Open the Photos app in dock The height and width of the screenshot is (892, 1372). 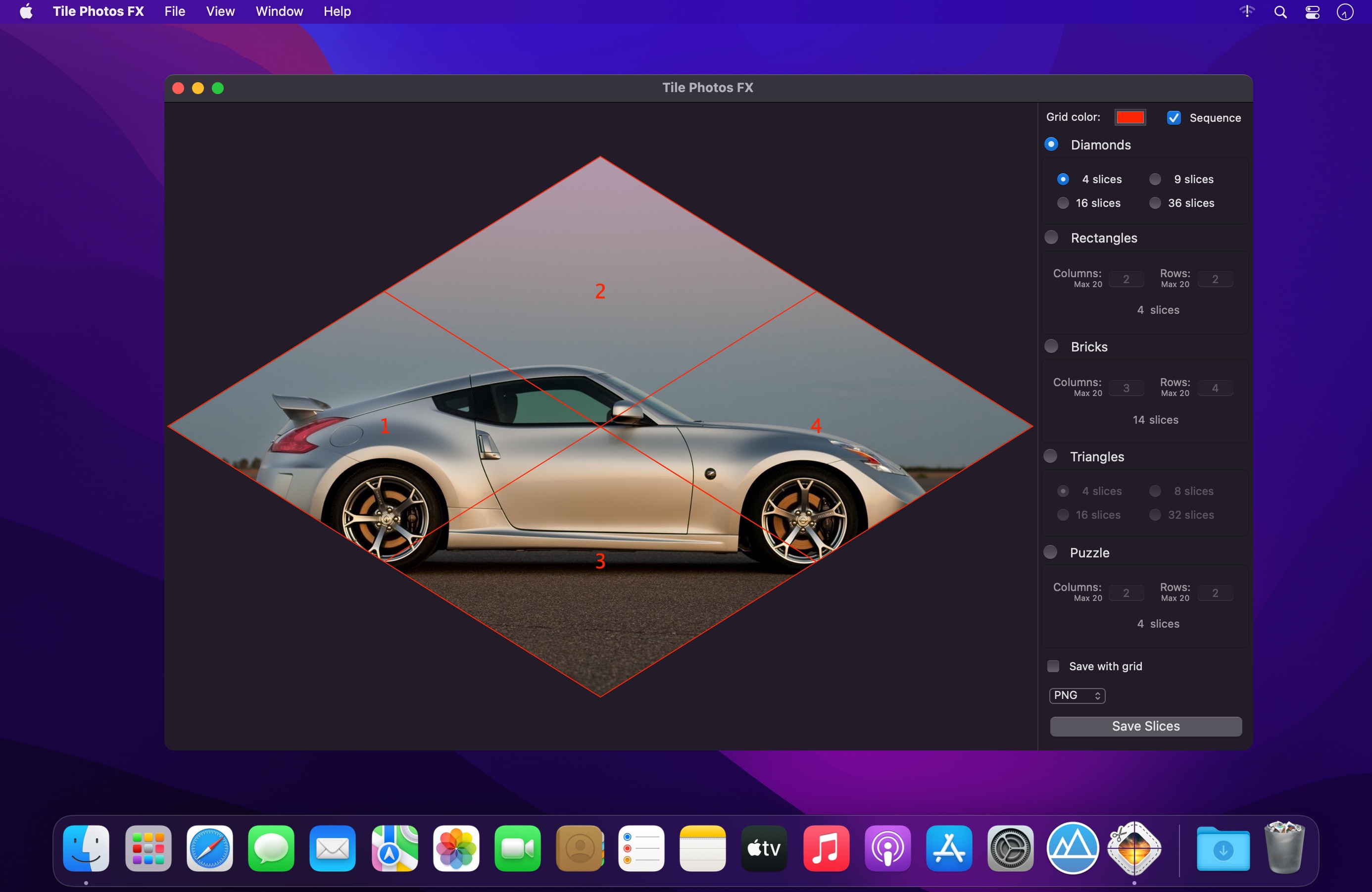click(x=456, y=847)
